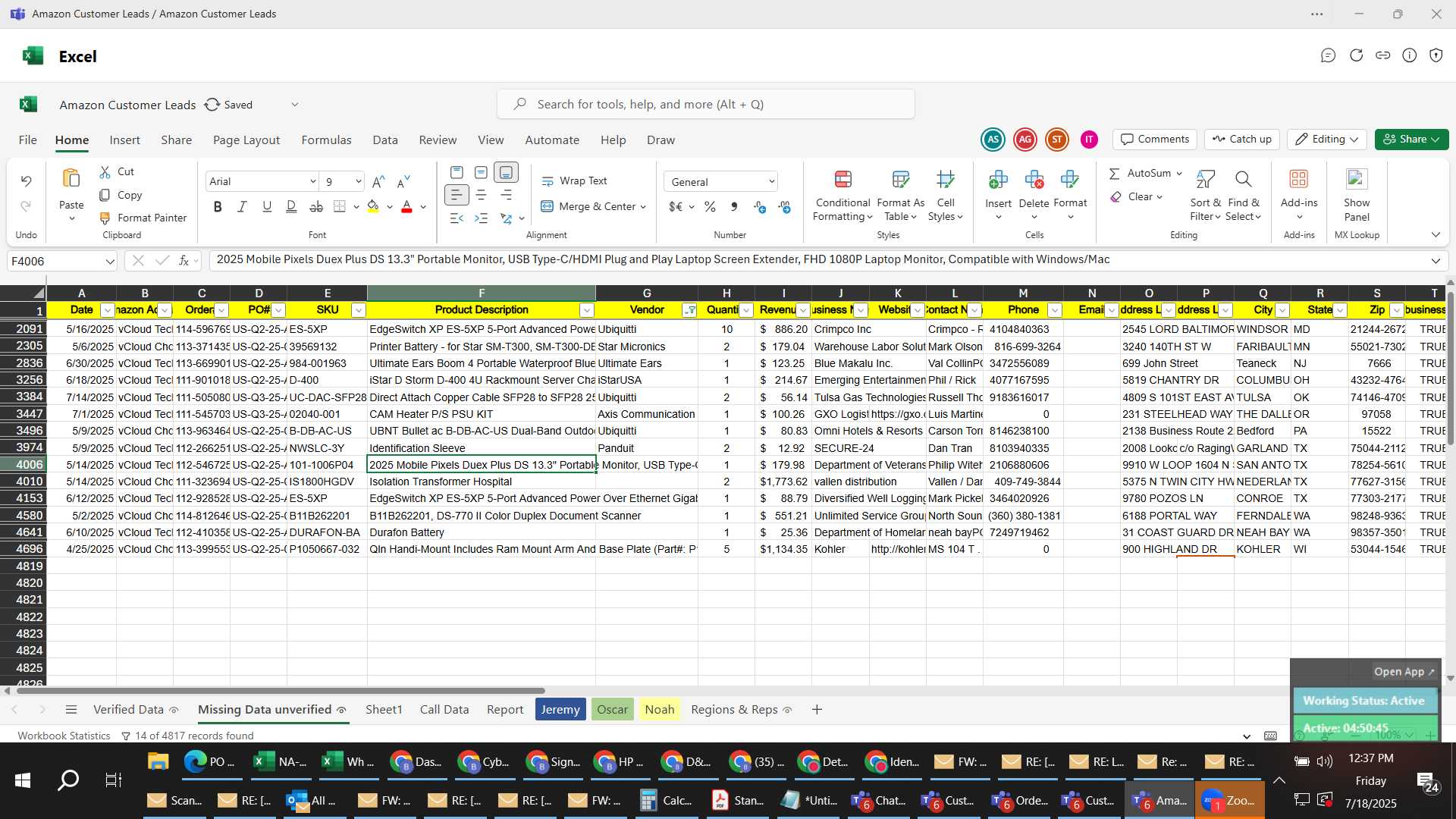Click the Paste clipboard icon

pos(71,179)
